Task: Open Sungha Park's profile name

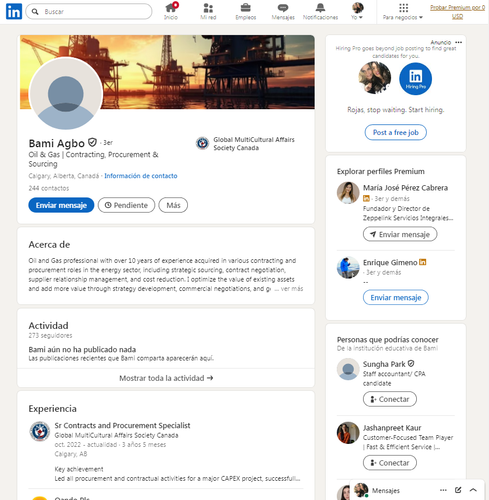Action: pyautogui.click(x=384, y=364)
